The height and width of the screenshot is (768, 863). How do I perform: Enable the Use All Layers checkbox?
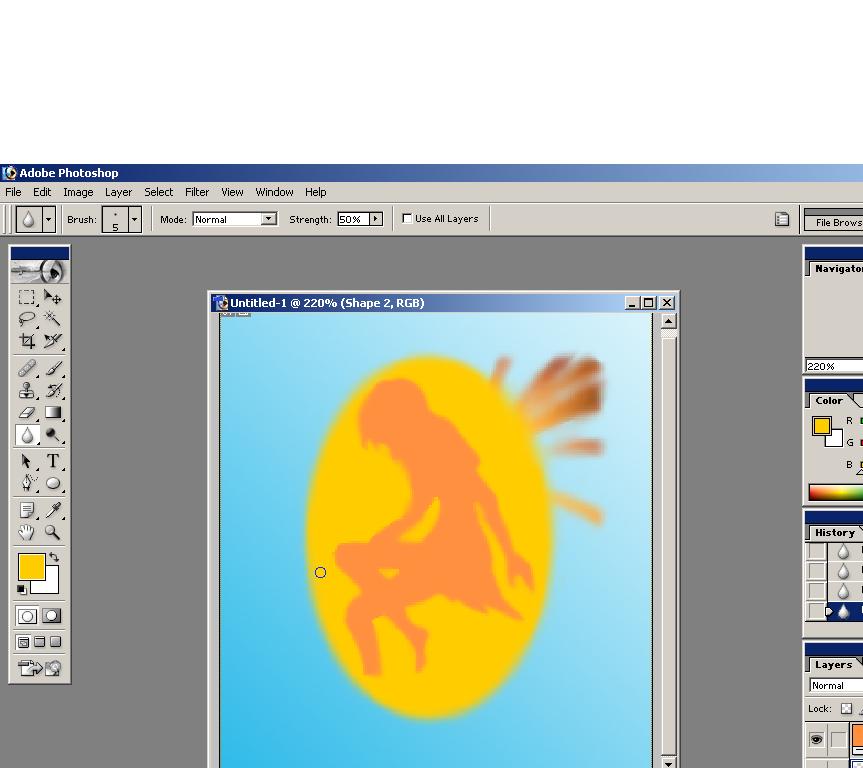pyautogui.click(x=407, y=218)
